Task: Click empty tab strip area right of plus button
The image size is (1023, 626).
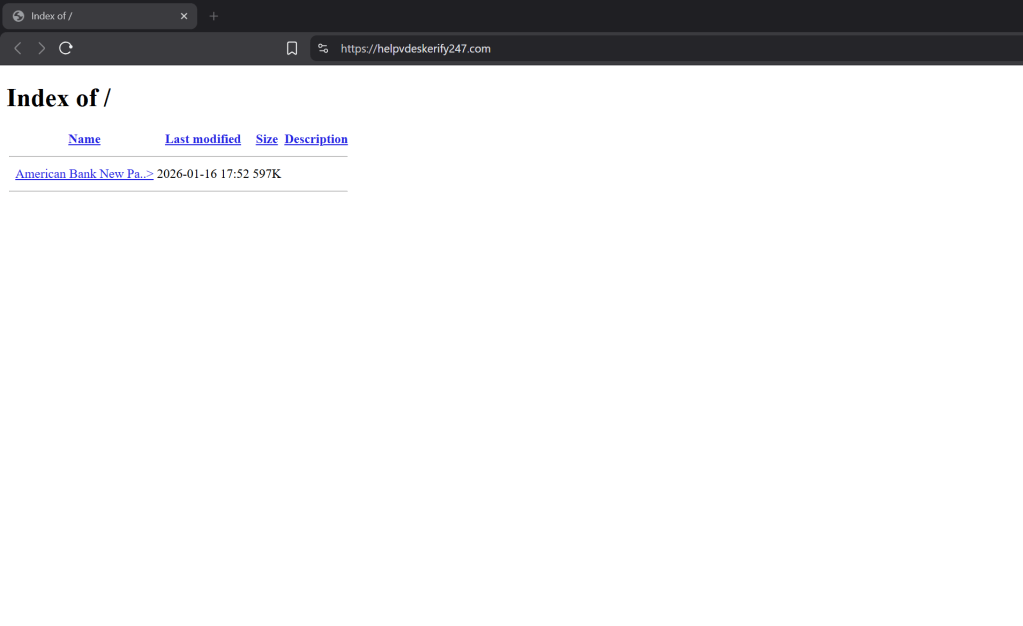Action: click(x=600, y=16)
